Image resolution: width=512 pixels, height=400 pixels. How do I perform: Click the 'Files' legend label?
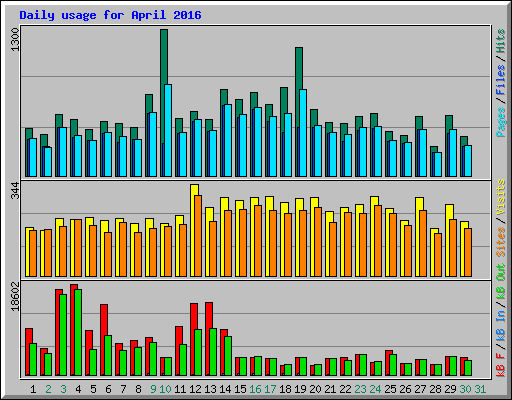click(x=501, y=80)
